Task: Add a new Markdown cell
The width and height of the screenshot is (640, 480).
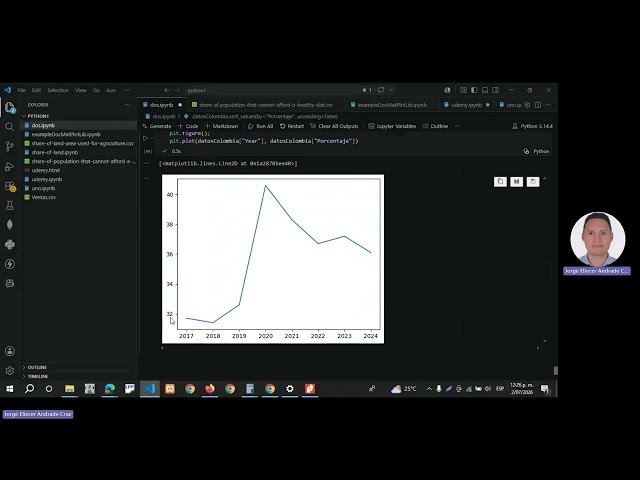Action: coord(221,126)
